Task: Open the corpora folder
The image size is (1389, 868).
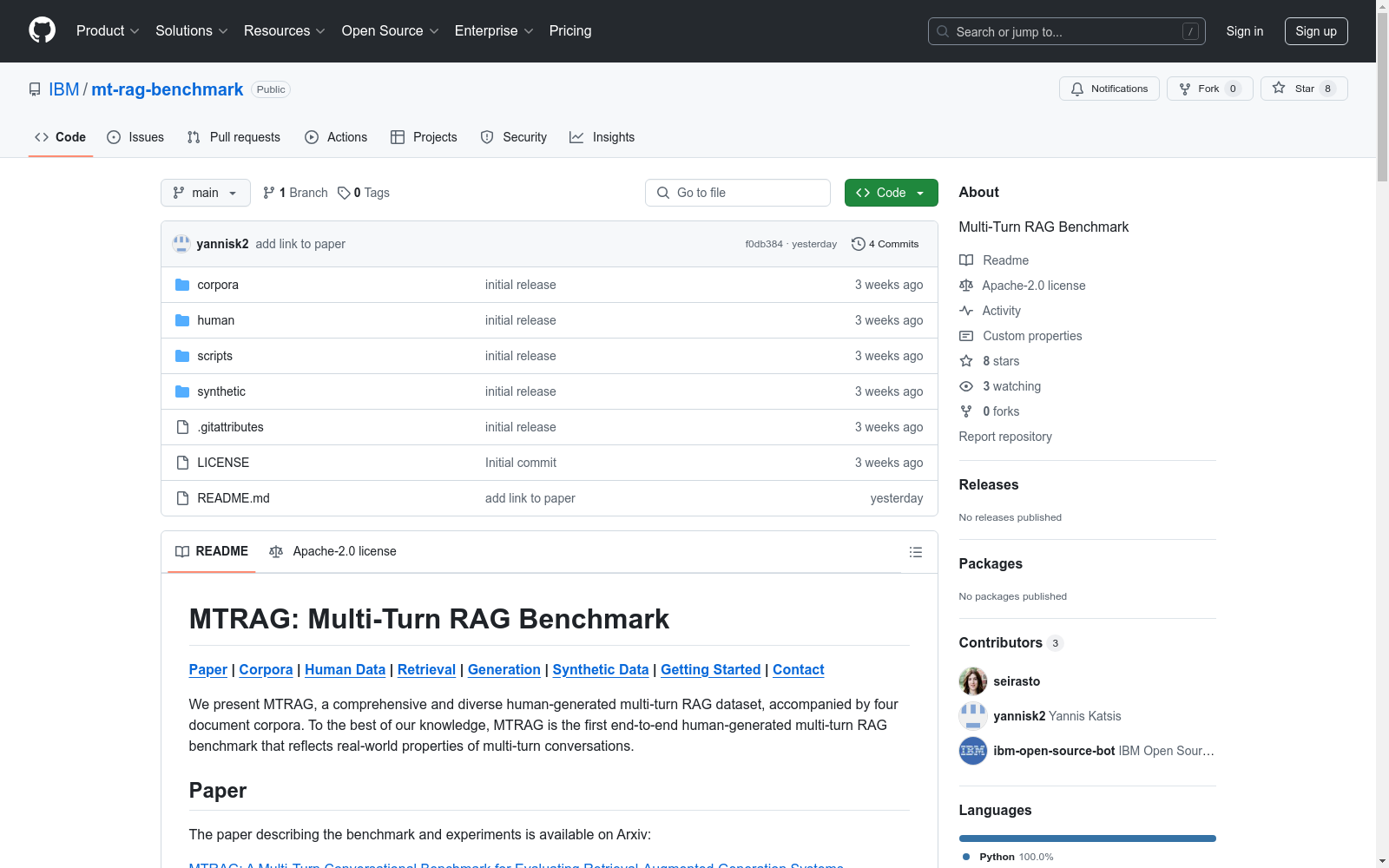Action: (x=218, y=285)
